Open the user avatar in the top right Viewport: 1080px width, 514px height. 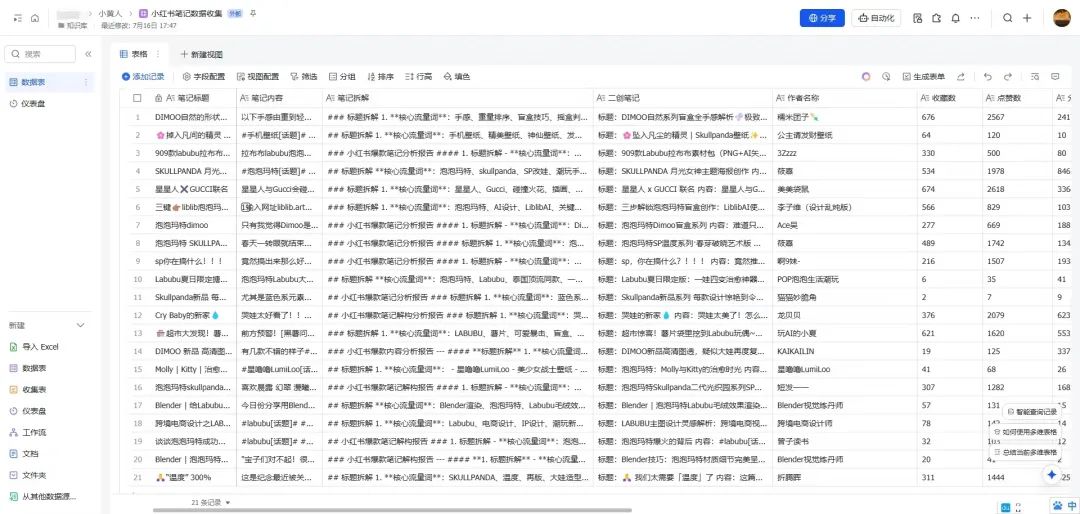coord(1064,18)
